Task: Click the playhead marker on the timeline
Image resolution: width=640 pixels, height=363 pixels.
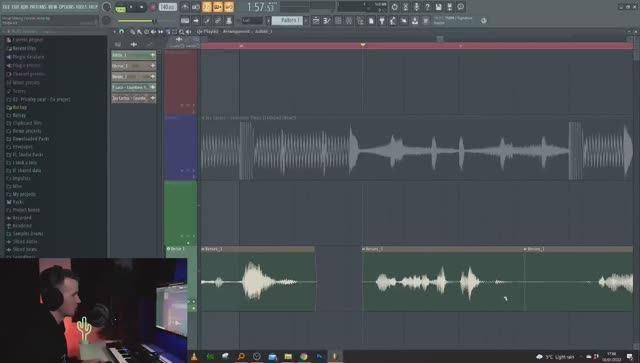Action: [363, 45]
